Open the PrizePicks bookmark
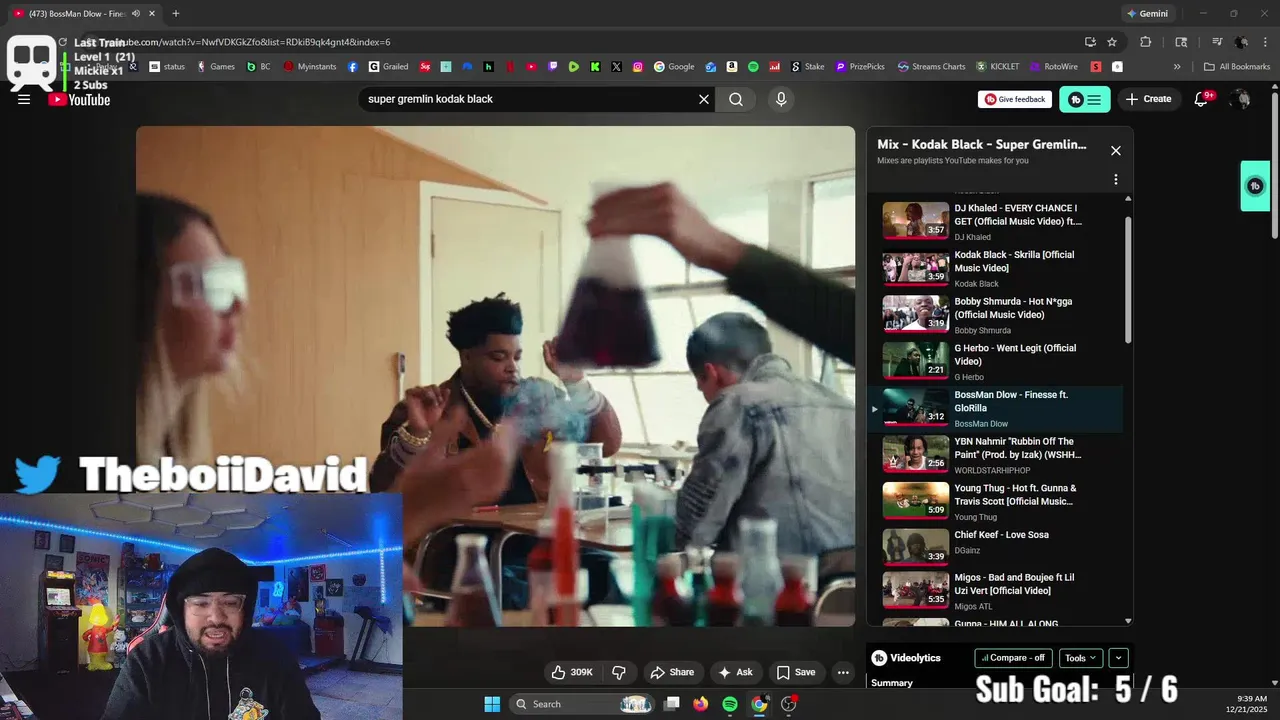 click(x=860, y=67)
